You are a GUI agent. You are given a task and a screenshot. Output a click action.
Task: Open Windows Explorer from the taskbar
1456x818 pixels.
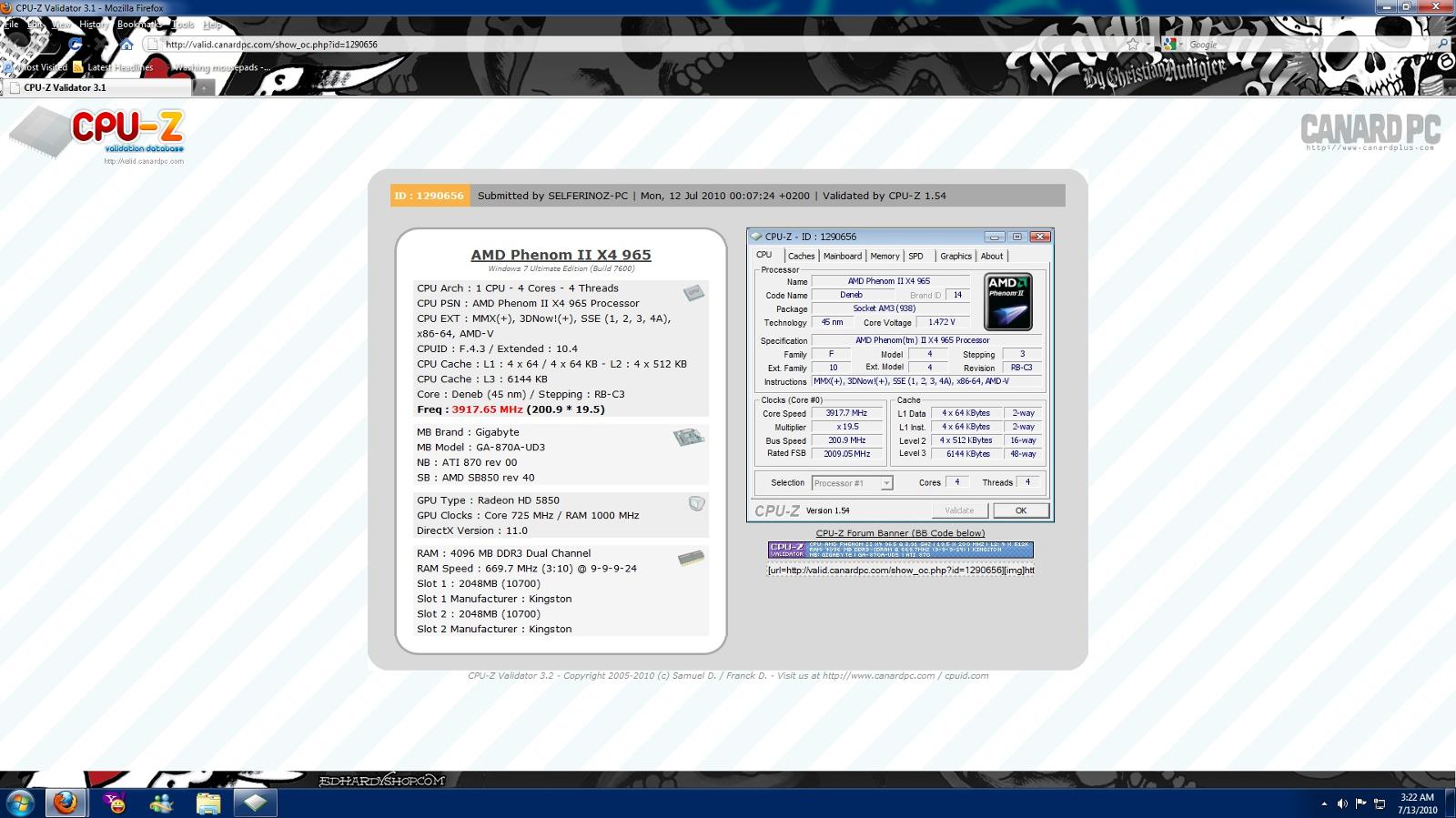[x=208, y=803]
